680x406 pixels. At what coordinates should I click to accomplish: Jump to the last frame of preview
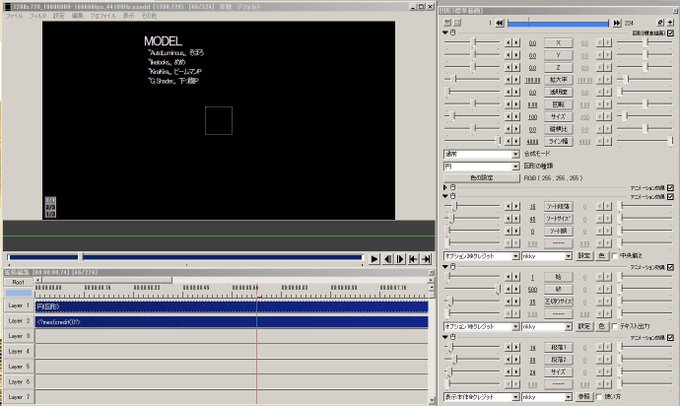click(426, 259)
